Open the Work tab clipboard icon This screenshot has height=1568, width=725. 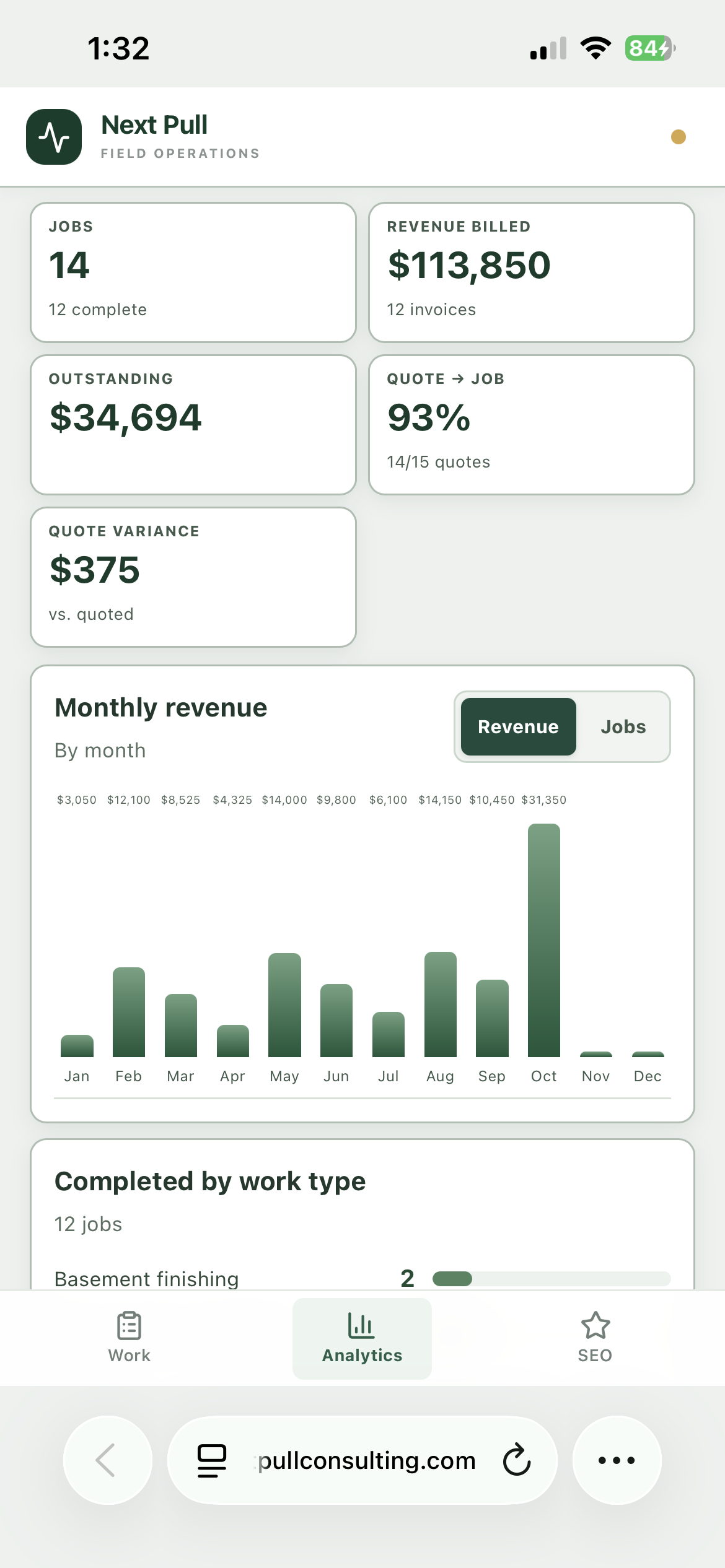pyautogui.click(x=130, y=1326)
